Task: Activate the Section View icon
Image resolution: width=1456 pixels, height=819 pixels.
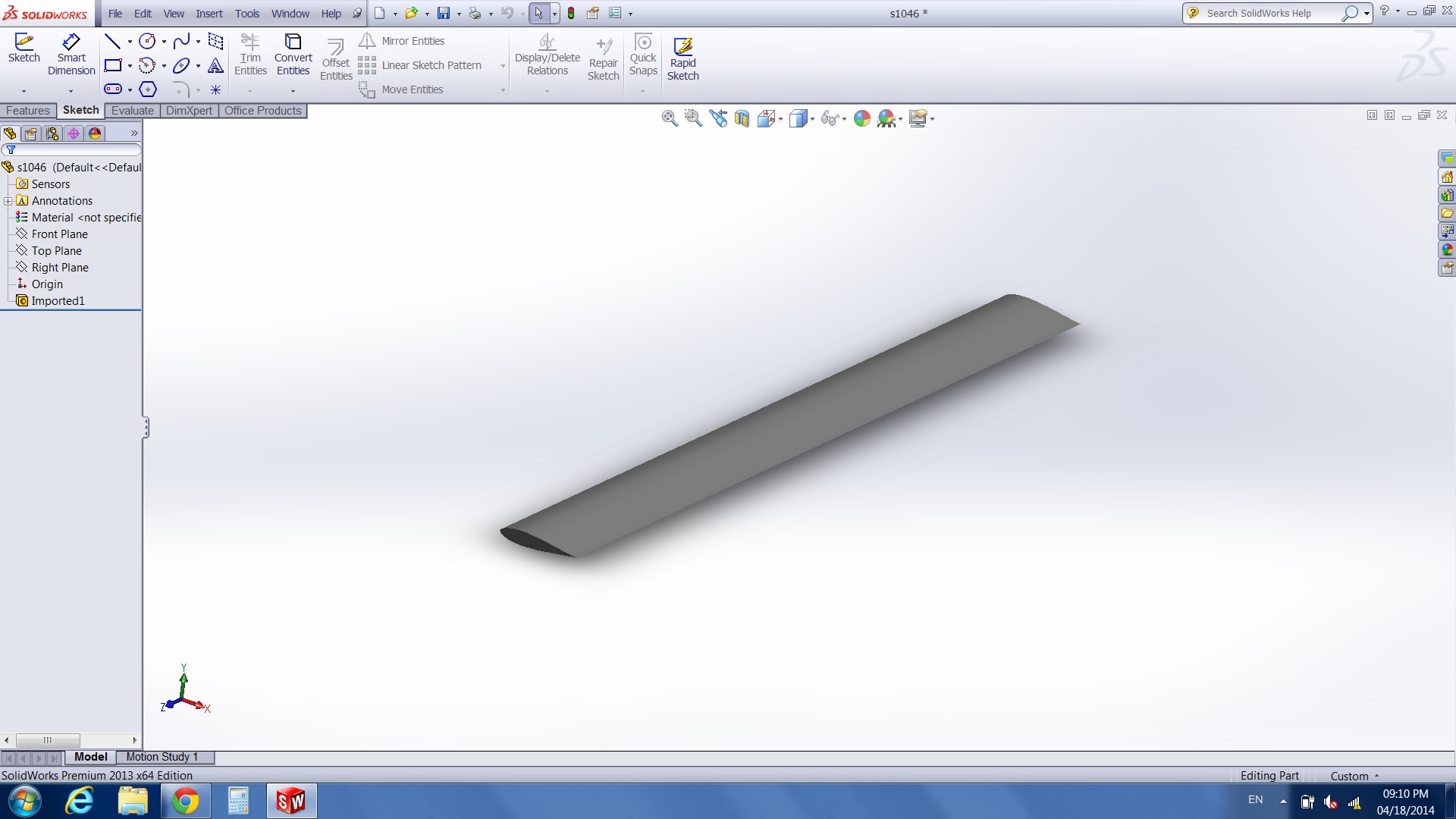Action: pyautogui.click(x=742, y=118)
